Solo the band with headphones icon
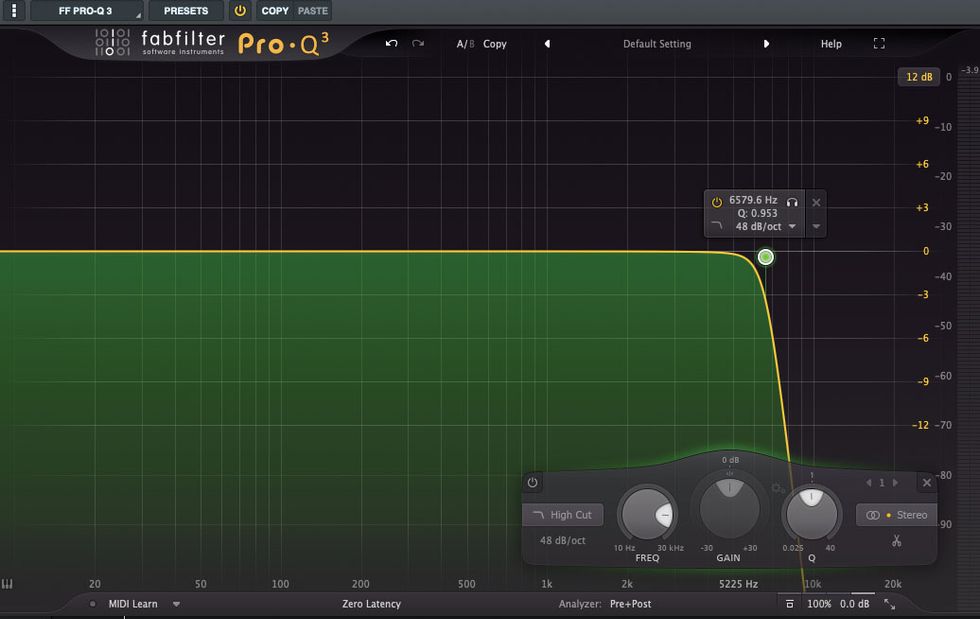Screen dimensions: 980x619 [792, 201]
